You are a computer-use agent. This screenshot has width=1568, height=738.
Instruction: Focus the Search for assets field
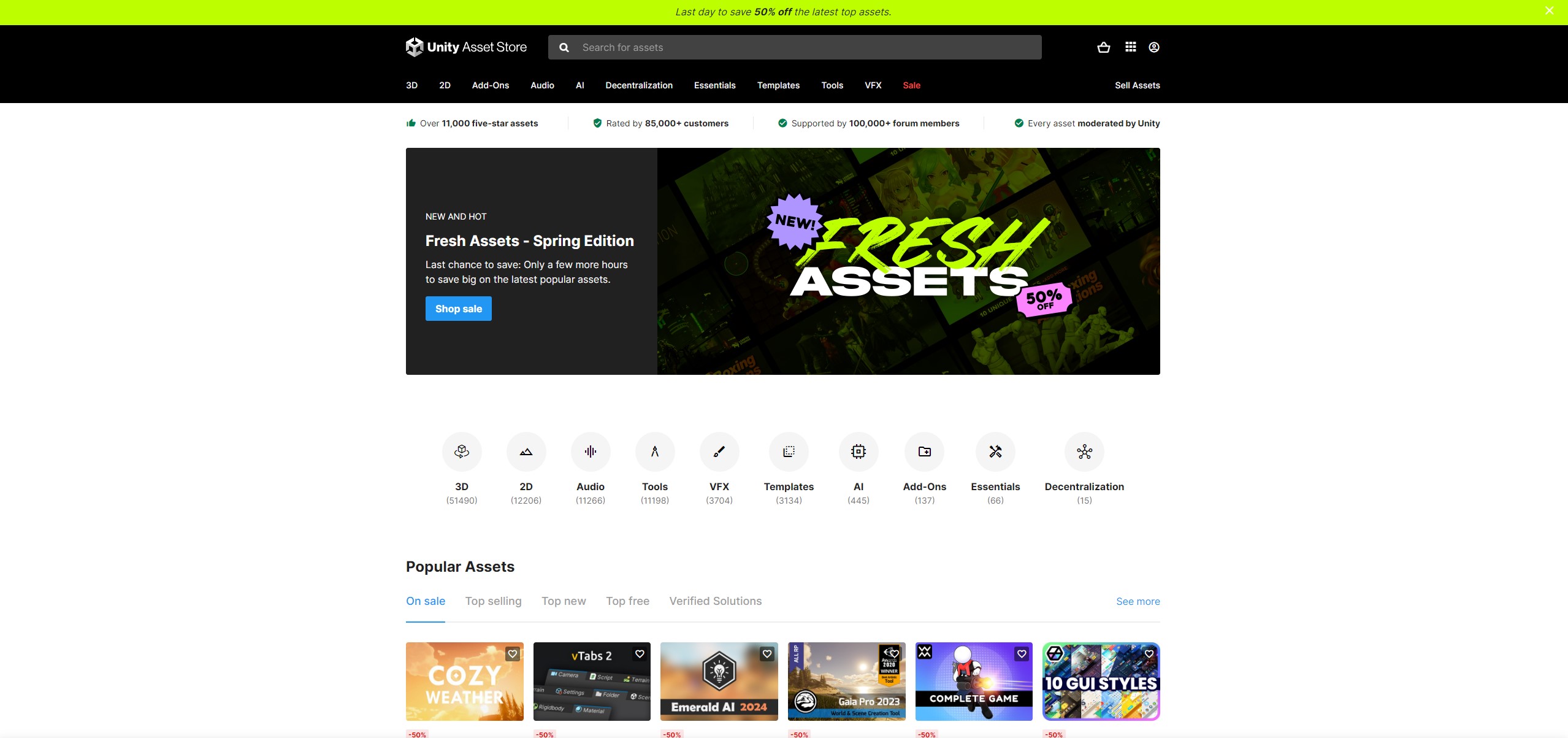(x=795, y=47)
